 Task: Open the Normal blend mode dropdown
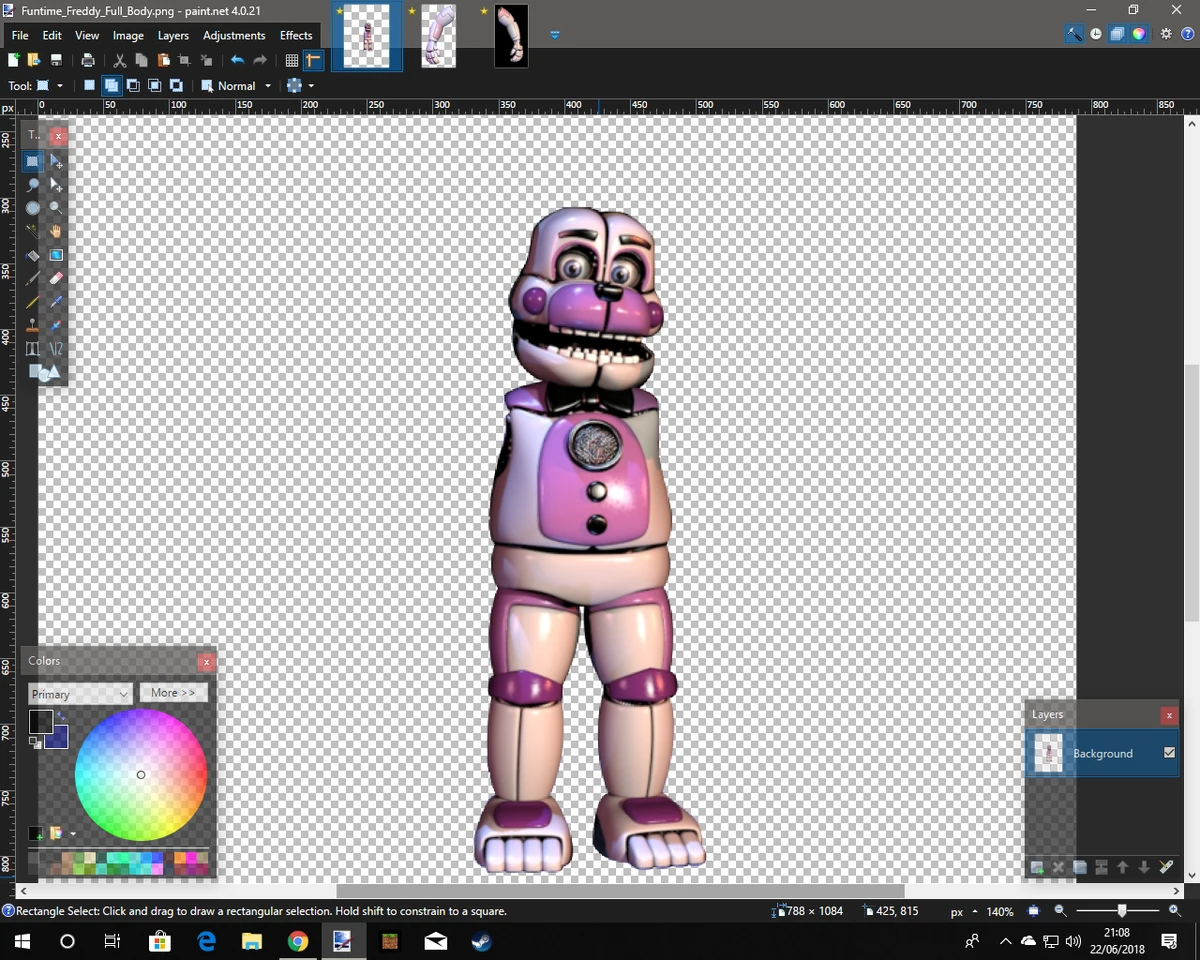tap(267, 85)
